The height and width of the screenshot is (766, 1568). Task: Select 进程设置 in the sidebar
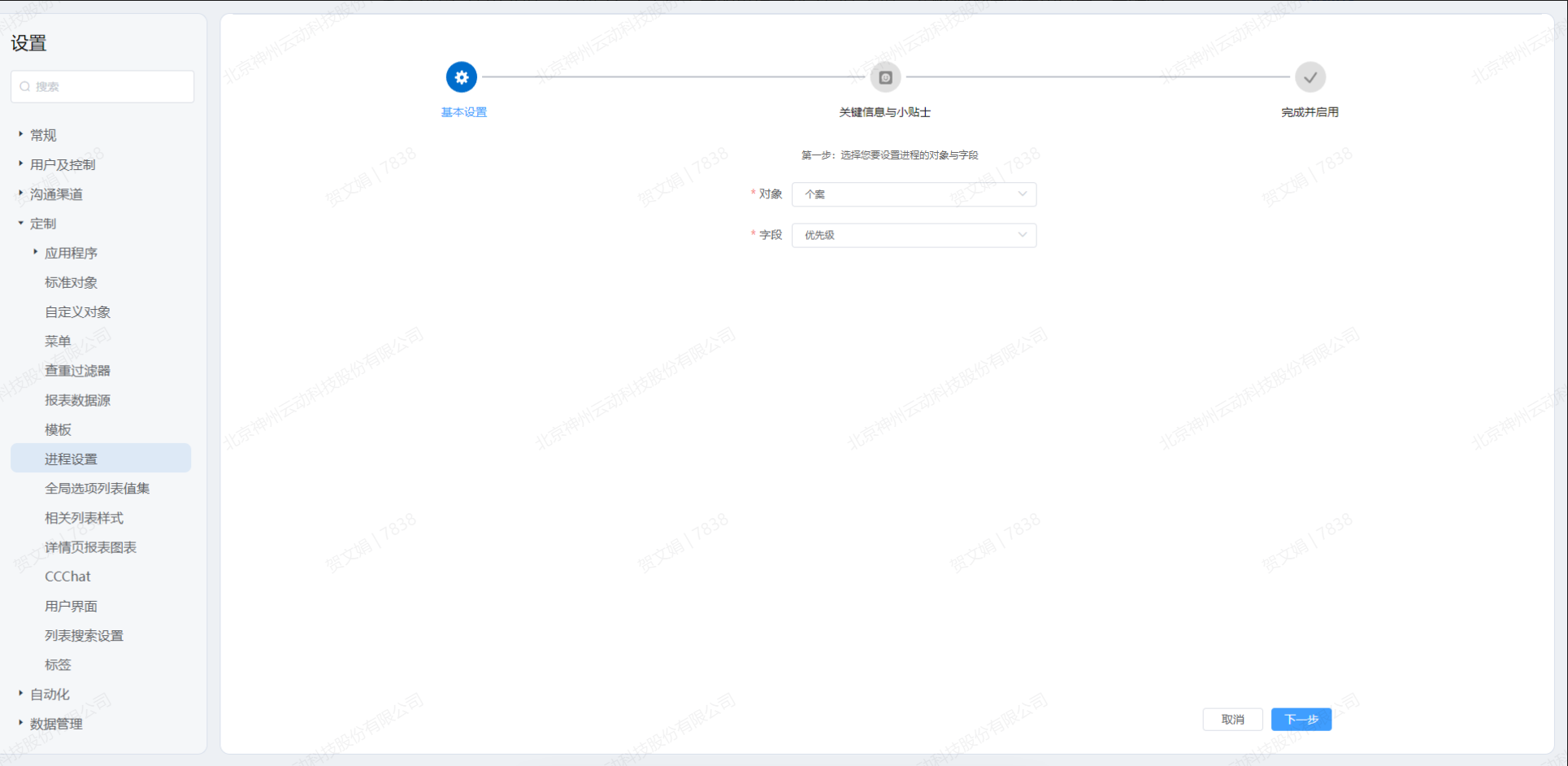click(72, 459)
